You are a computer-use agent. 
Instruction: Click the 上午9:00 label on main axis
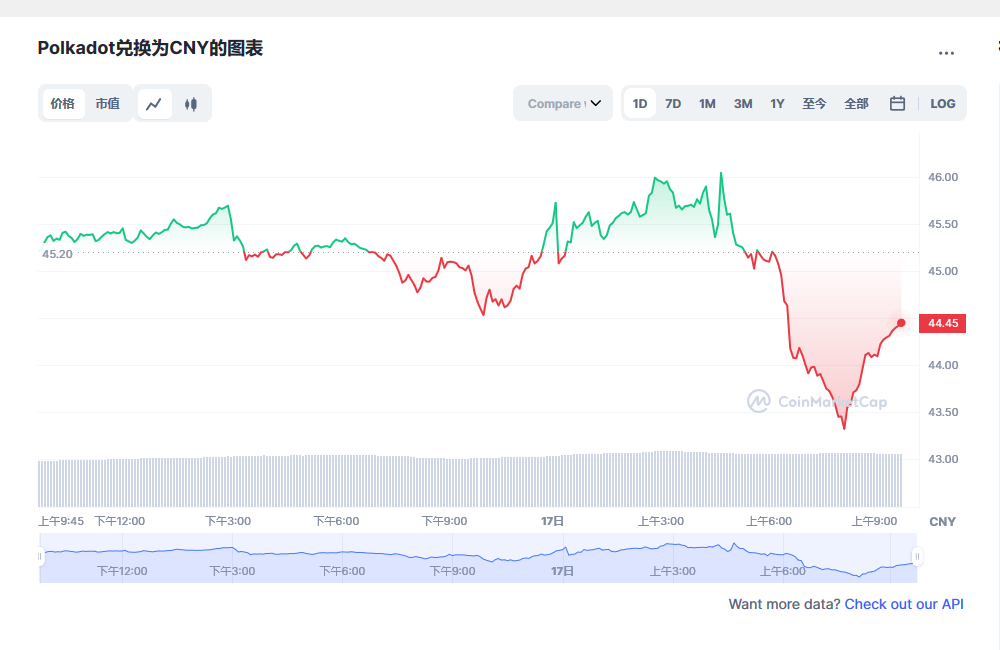pos(874,521)
